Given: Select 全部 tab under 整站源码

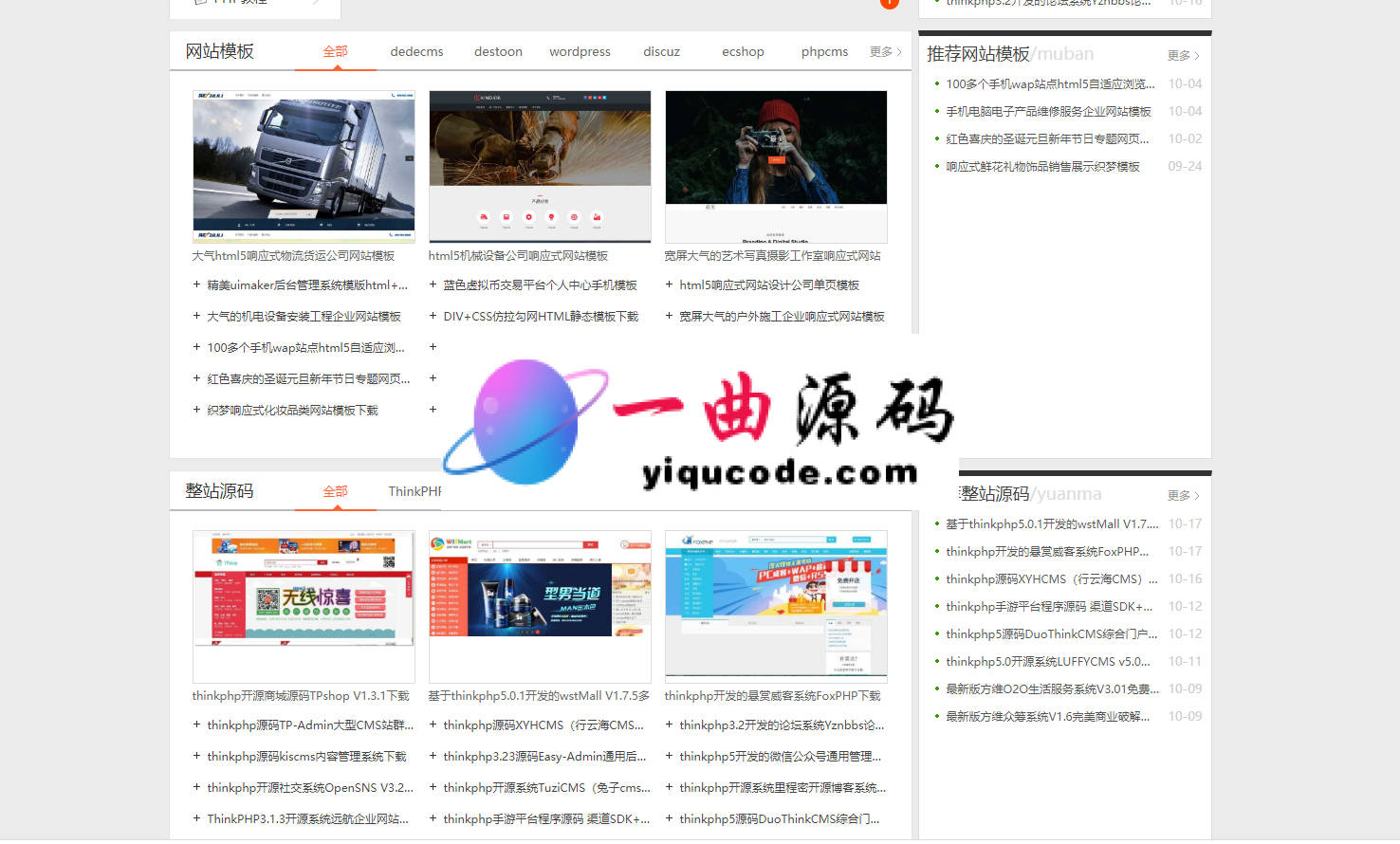Looking at the screenshot, I should click(x=335, y=491).
